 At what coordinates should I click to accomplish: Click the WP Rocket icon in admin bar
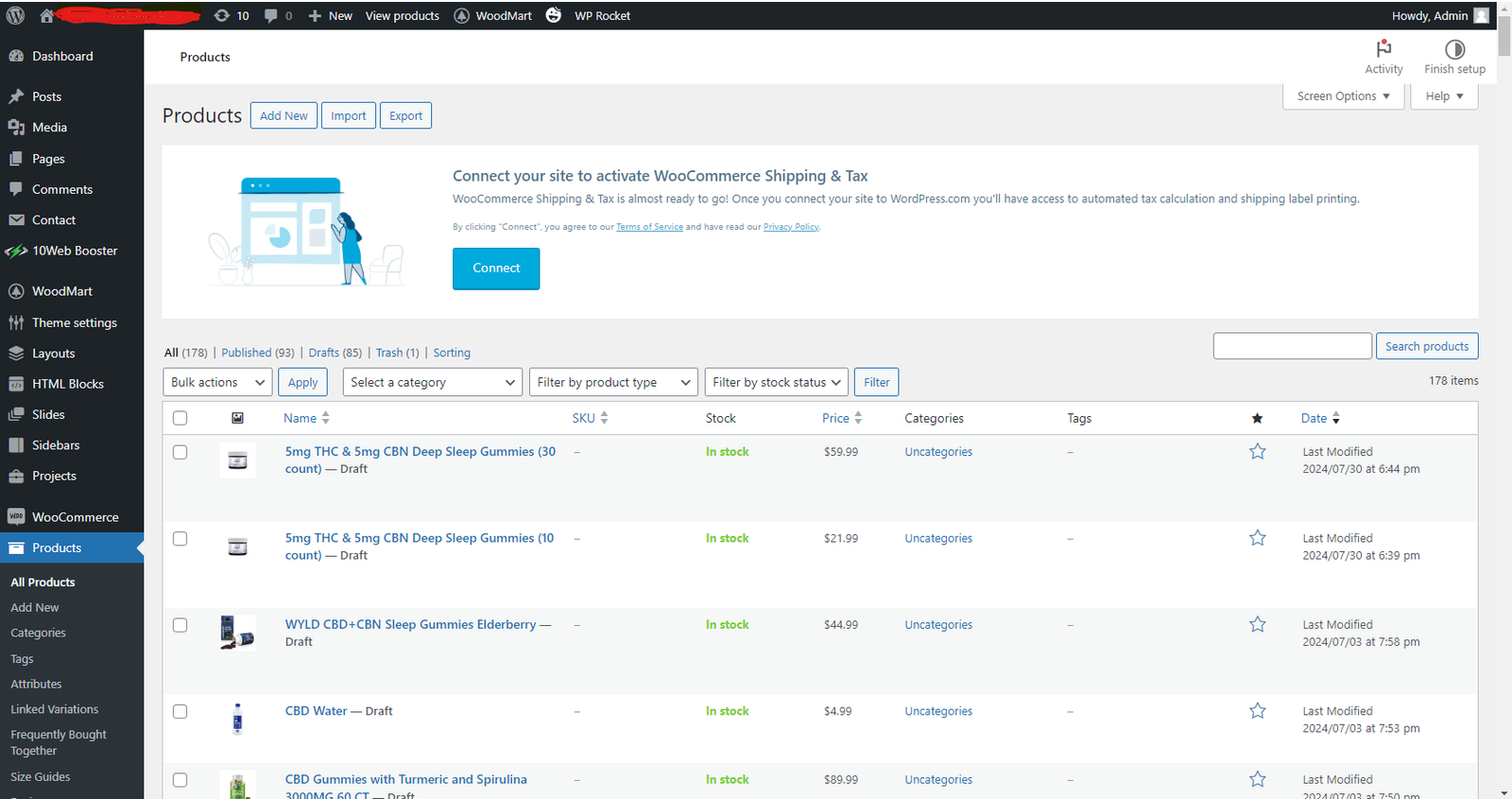tap(554, 15)
